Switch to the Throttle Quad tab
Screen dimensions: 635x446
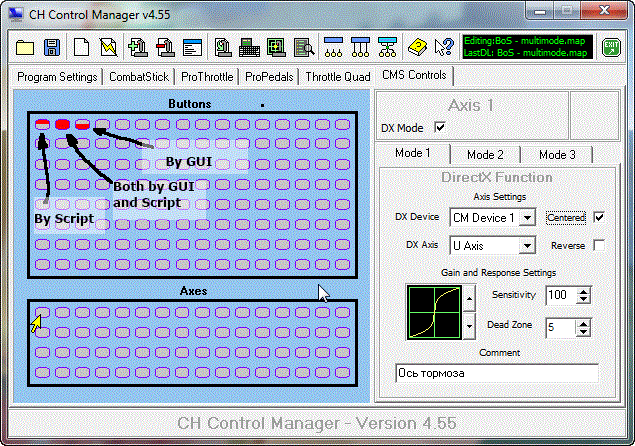(x=338, y=77)
